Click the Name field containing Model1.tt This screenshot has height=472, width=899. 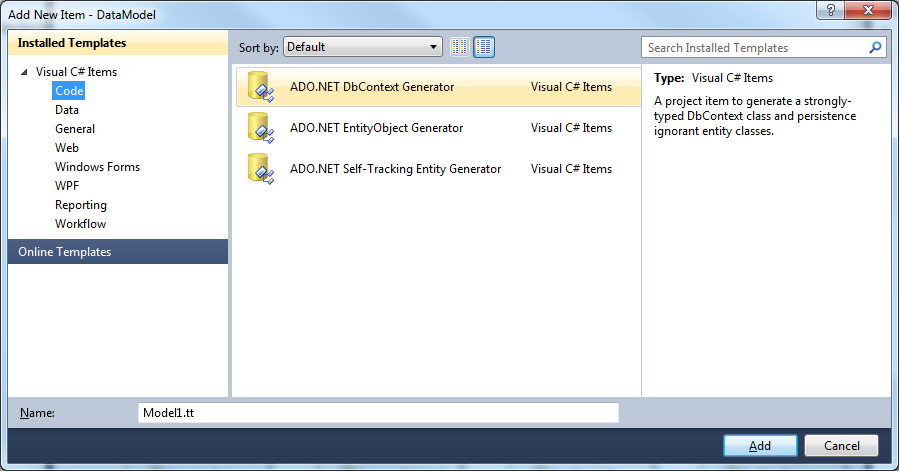378,413
